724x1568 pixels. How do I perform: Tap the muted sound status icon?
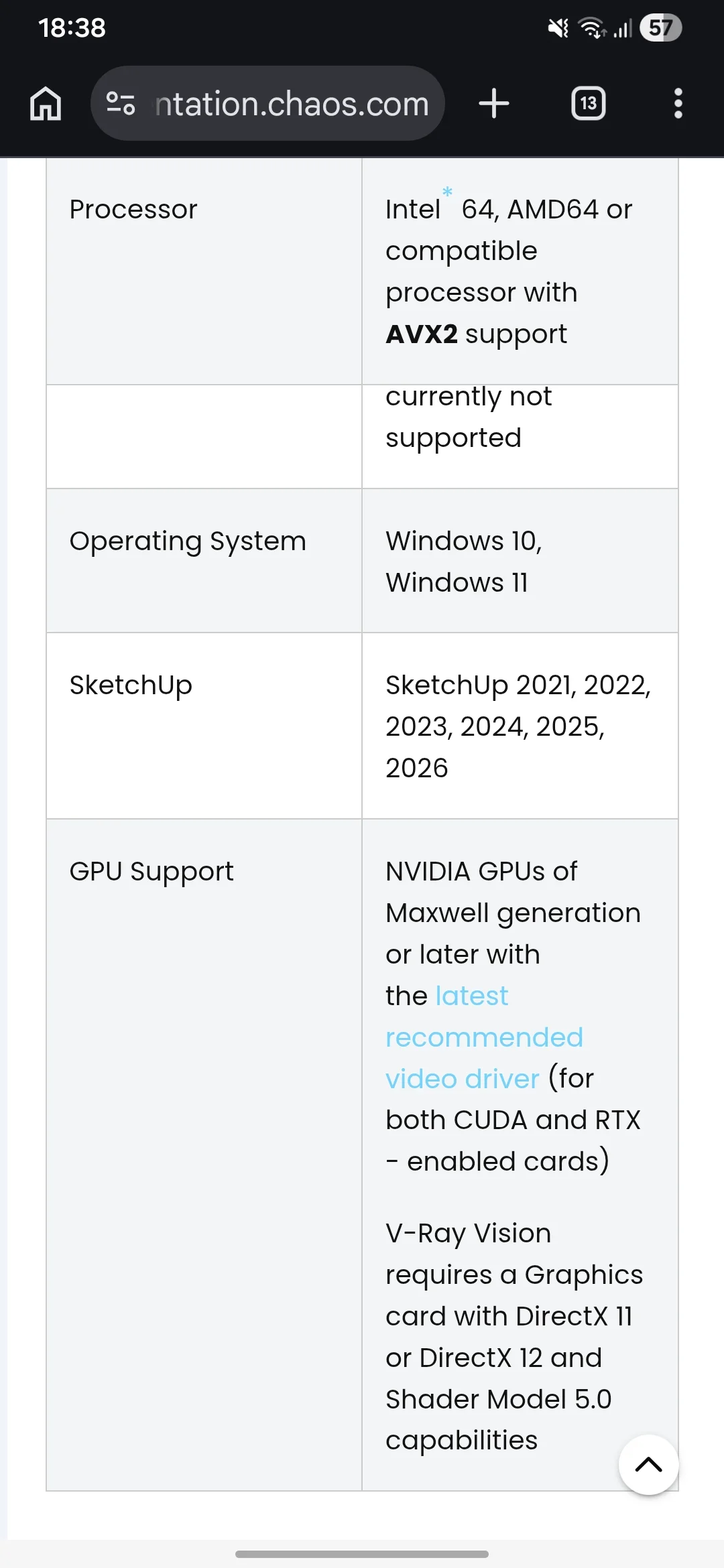point(558,28)
